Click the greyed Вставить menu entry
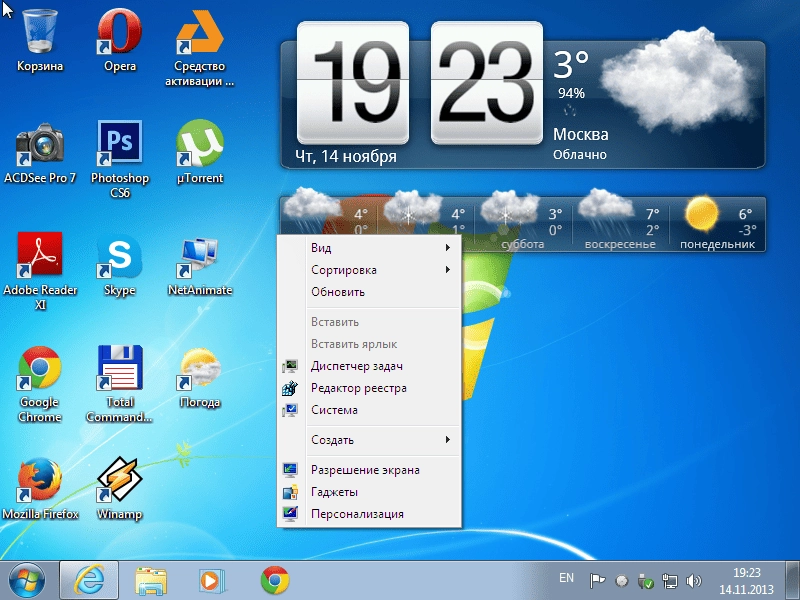The width and height of the screenshot is (800, 600). [x=369, y=322]
